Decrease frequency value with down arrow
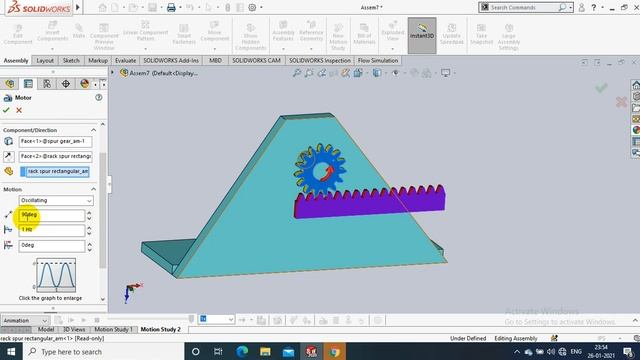The width and height of the screenshot is (640, 360). point(89,233)
